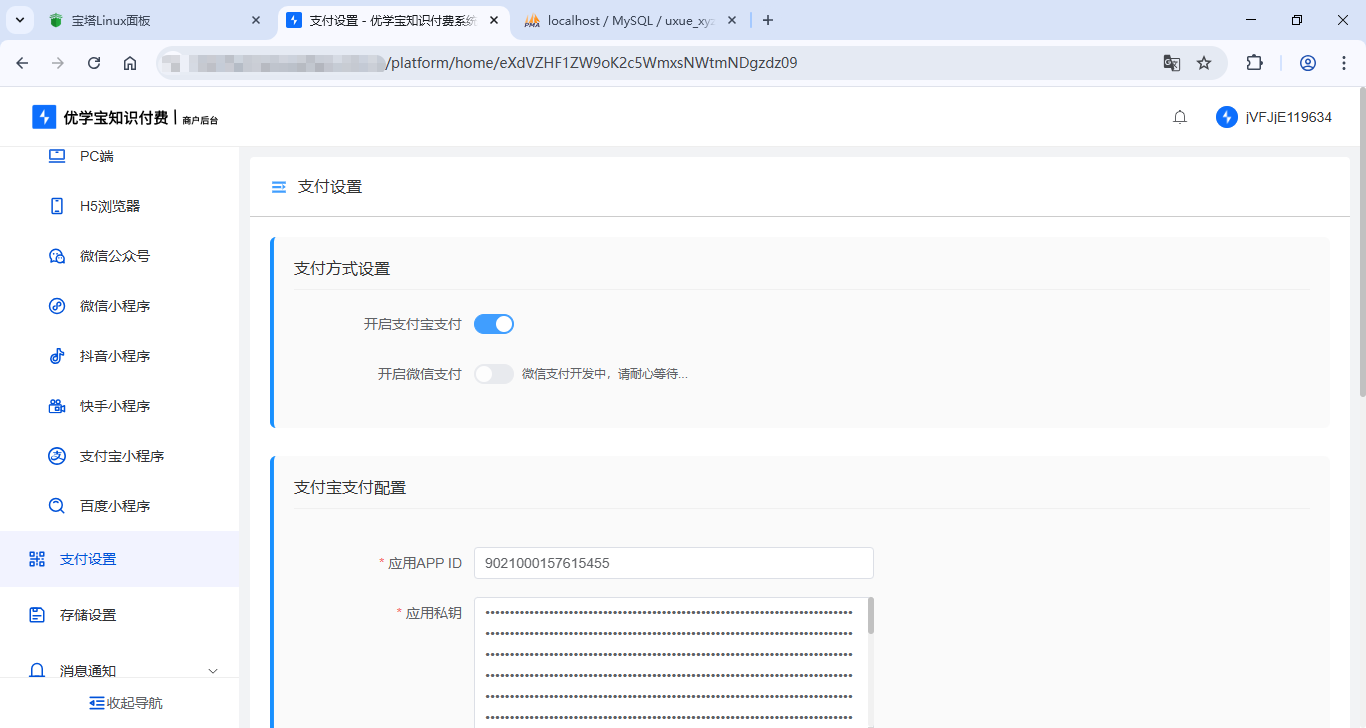Click the Alipay mini program icon

pyautogui.click(x=57, y=456)
